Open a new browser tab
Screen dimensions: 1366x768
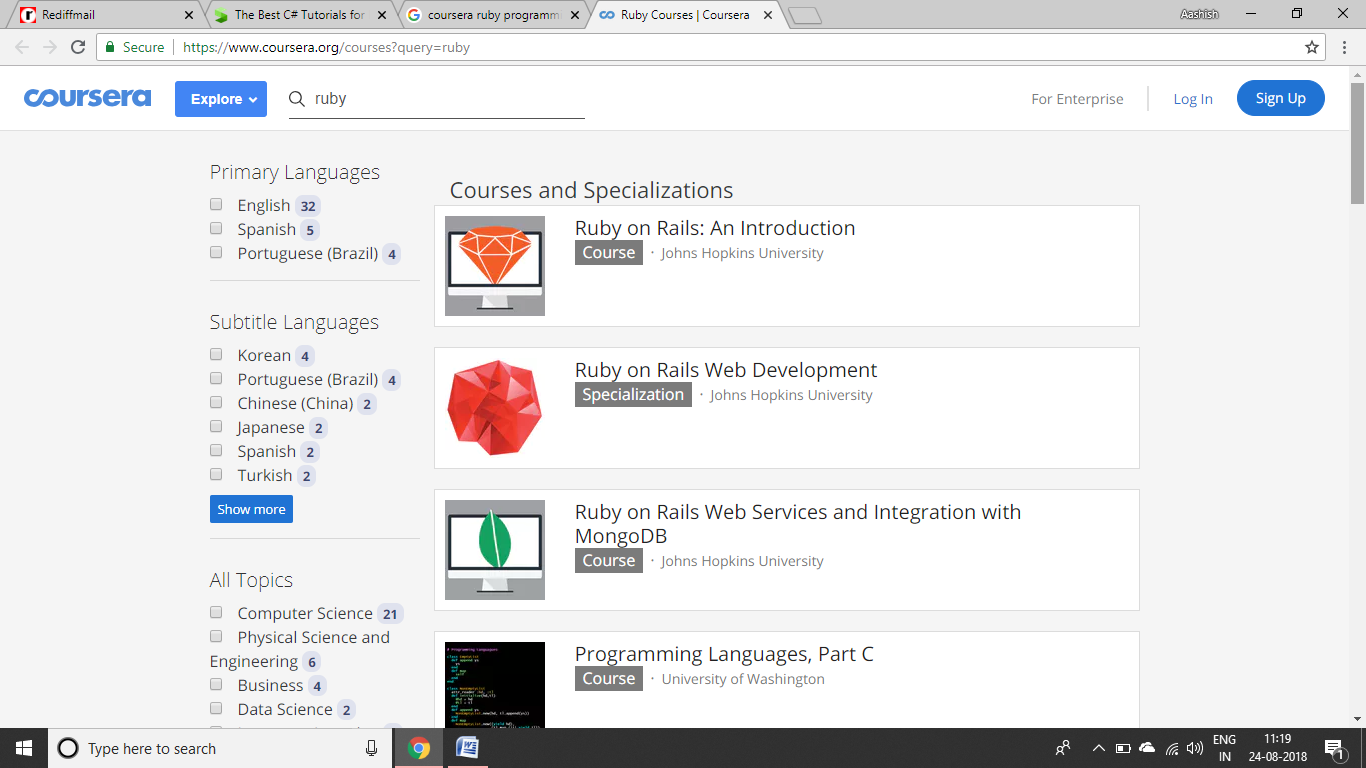tap(804, 15)
